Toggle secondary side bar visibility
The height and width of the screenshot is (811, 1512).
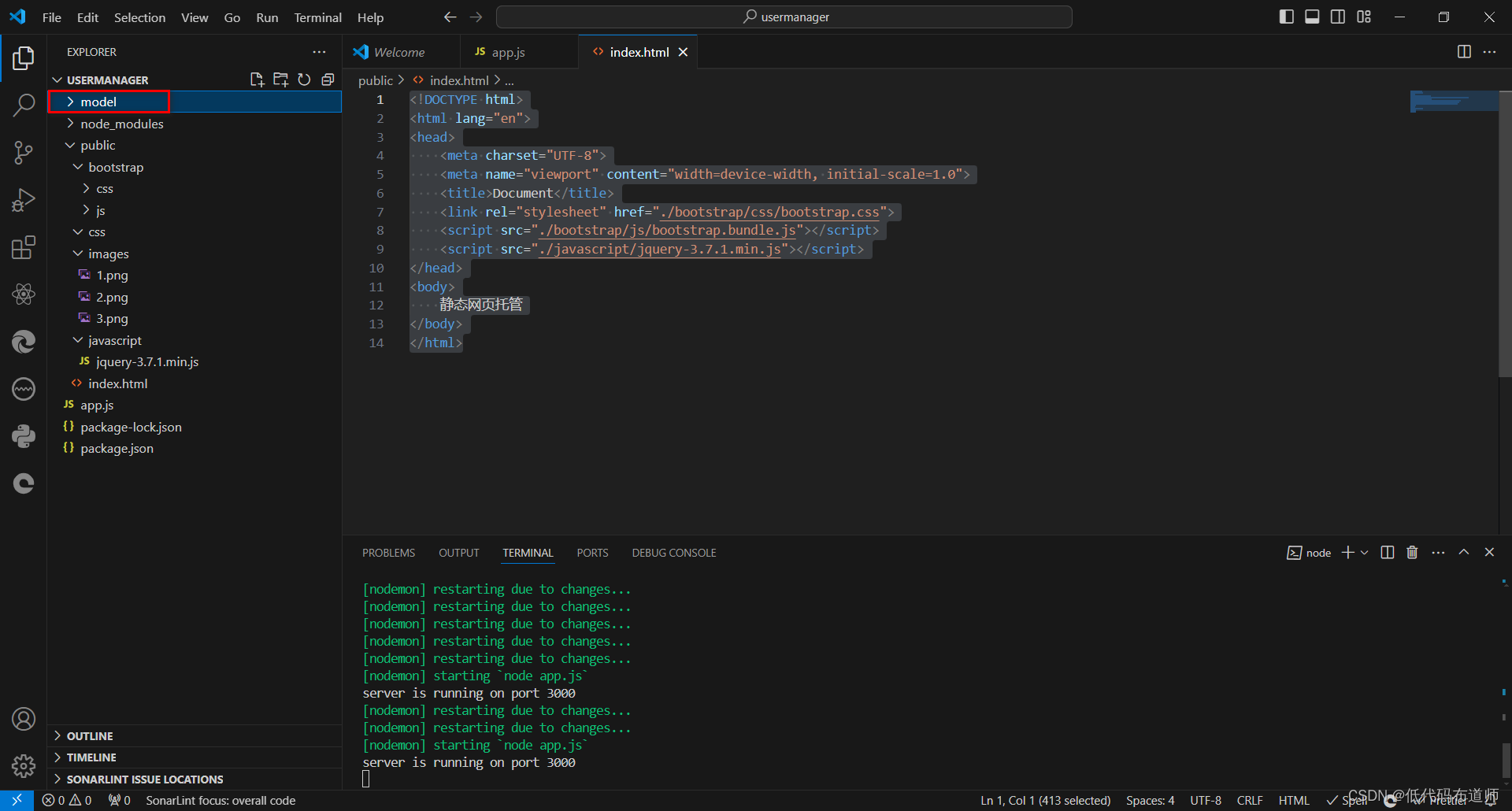tap(1338, 17)
